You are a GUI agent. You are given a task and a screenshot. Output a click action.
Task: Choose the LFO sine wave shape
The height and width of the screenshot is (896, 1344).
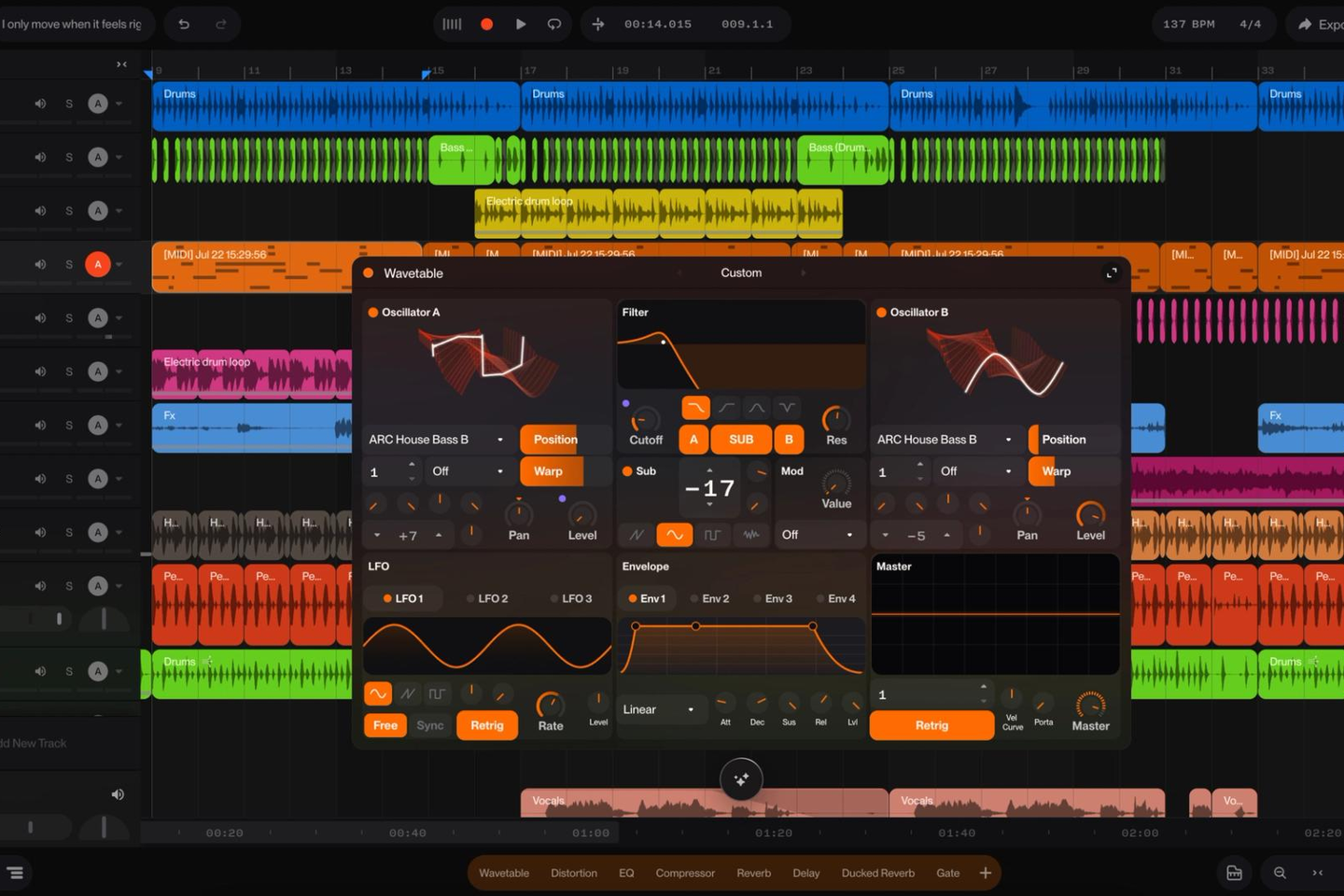coord(378,693)
